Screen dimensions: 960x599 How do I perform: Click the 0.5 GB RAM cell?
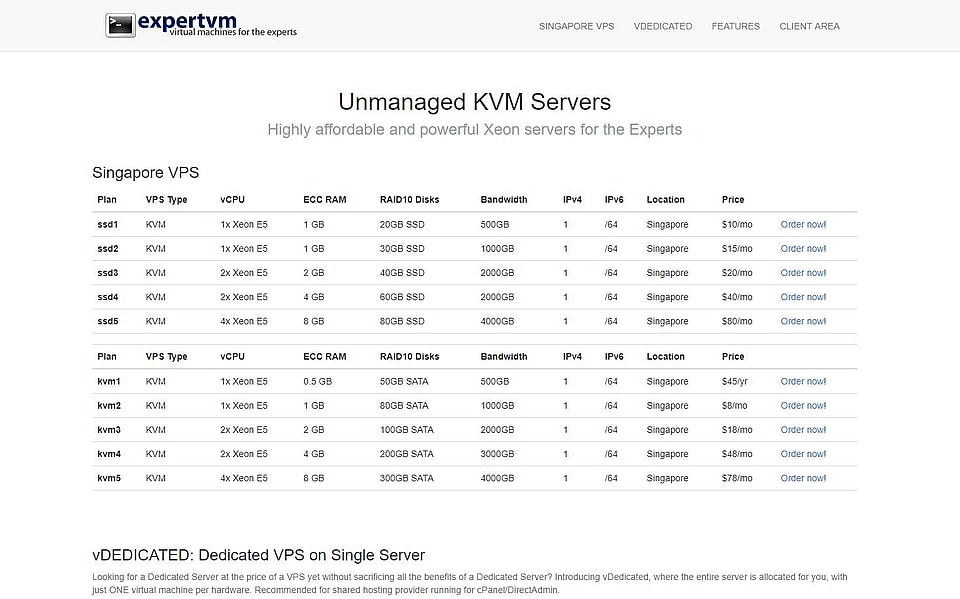coord(317,382)
